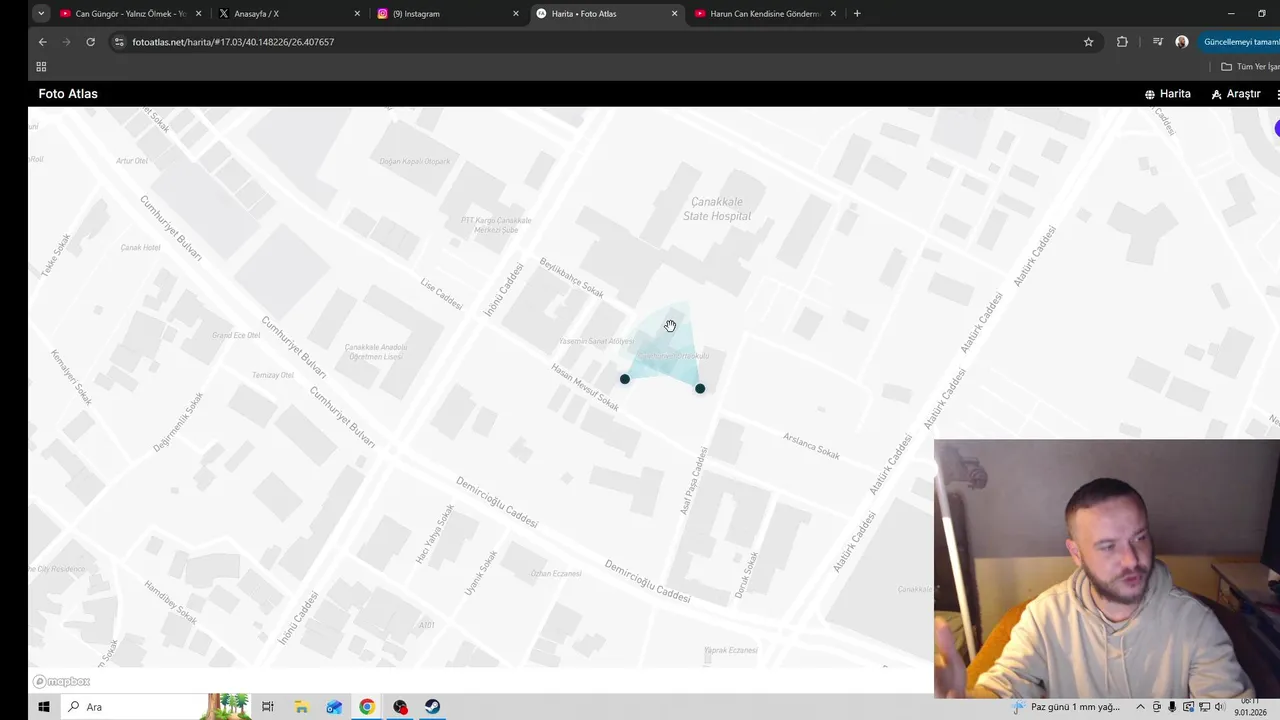Open Task View on the taskbar
1280x720 pixels.
click(268, 707)
